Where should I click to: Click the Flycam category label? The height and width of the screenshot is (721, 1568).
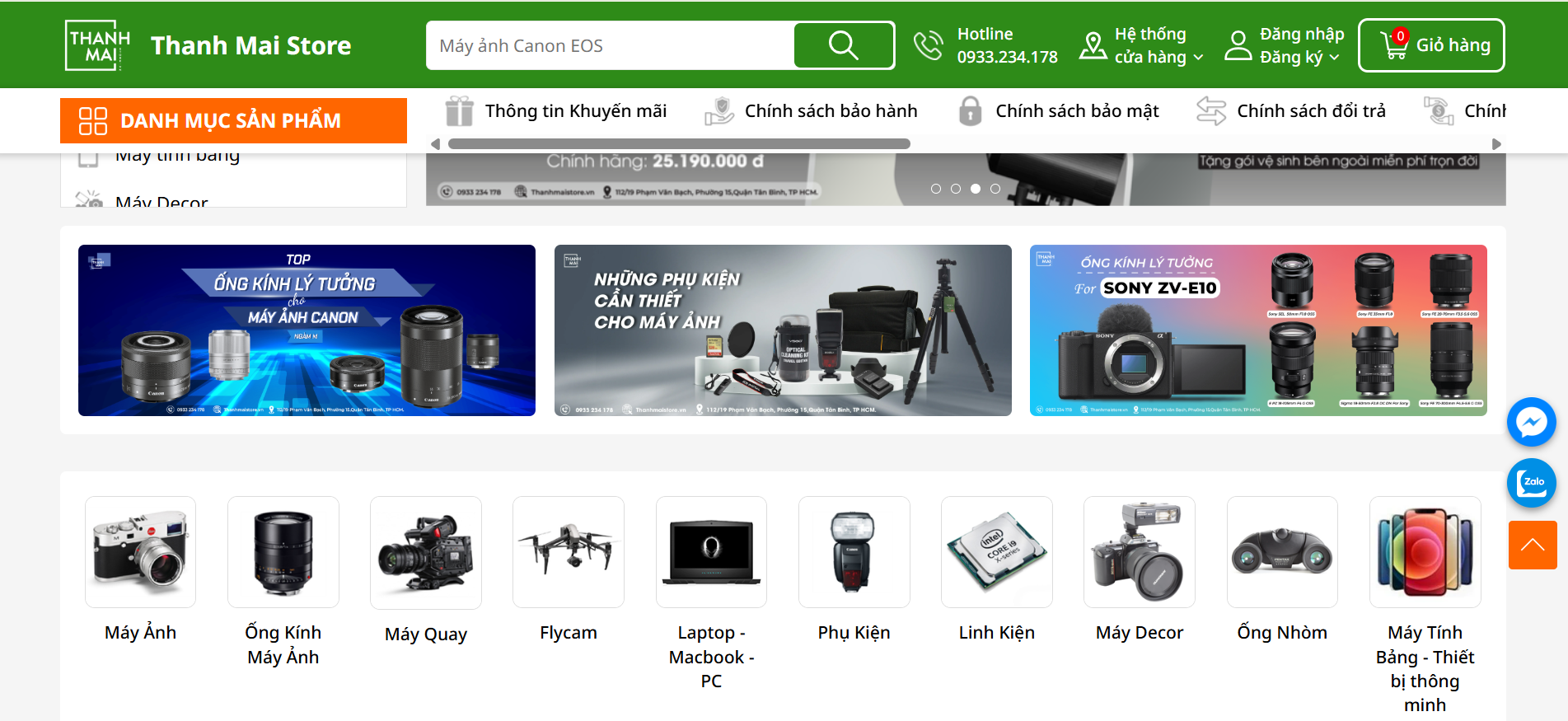569,632
